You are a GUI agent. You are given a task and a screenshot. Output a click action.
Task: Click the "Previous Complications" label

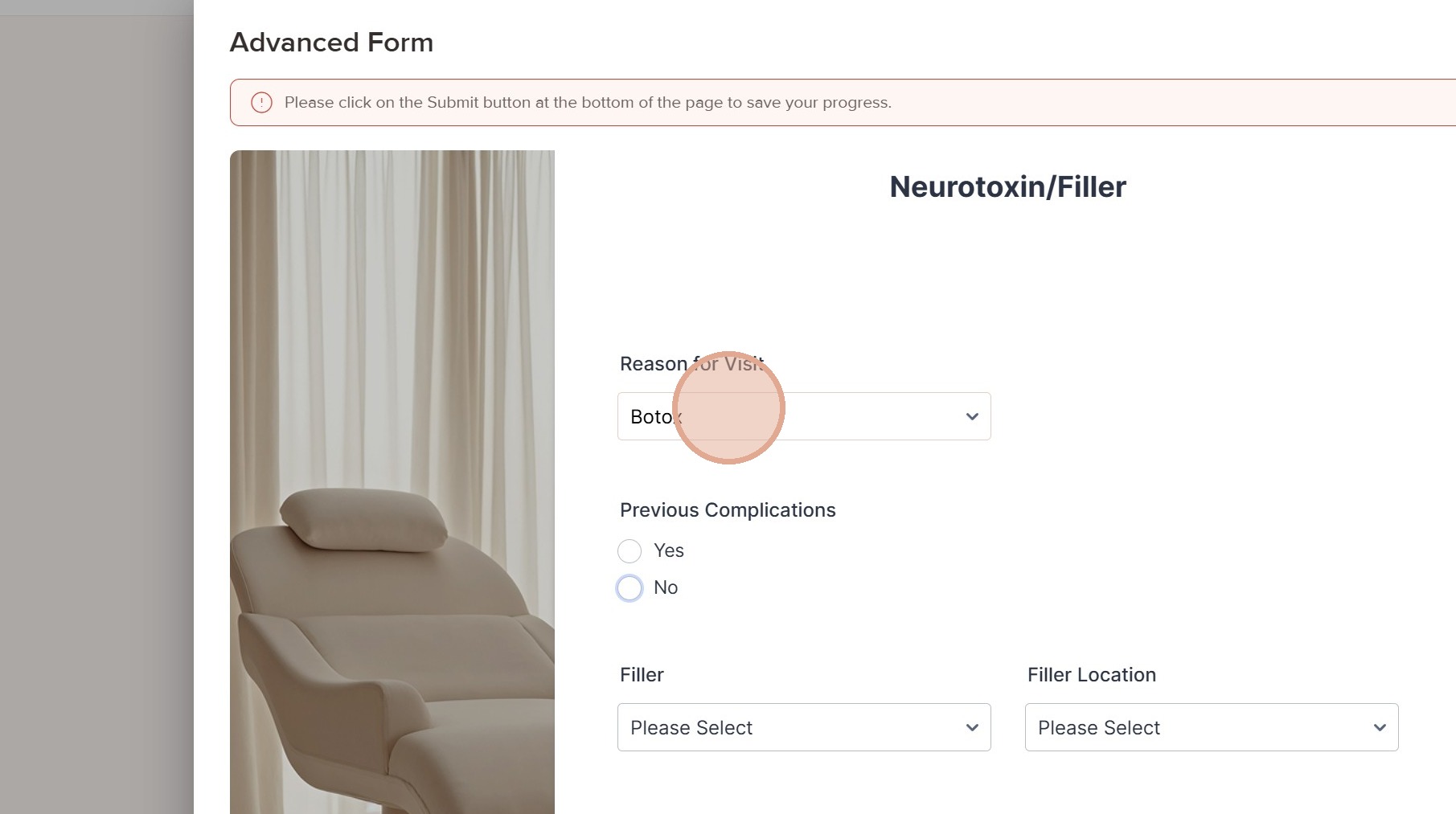[728, 510]
